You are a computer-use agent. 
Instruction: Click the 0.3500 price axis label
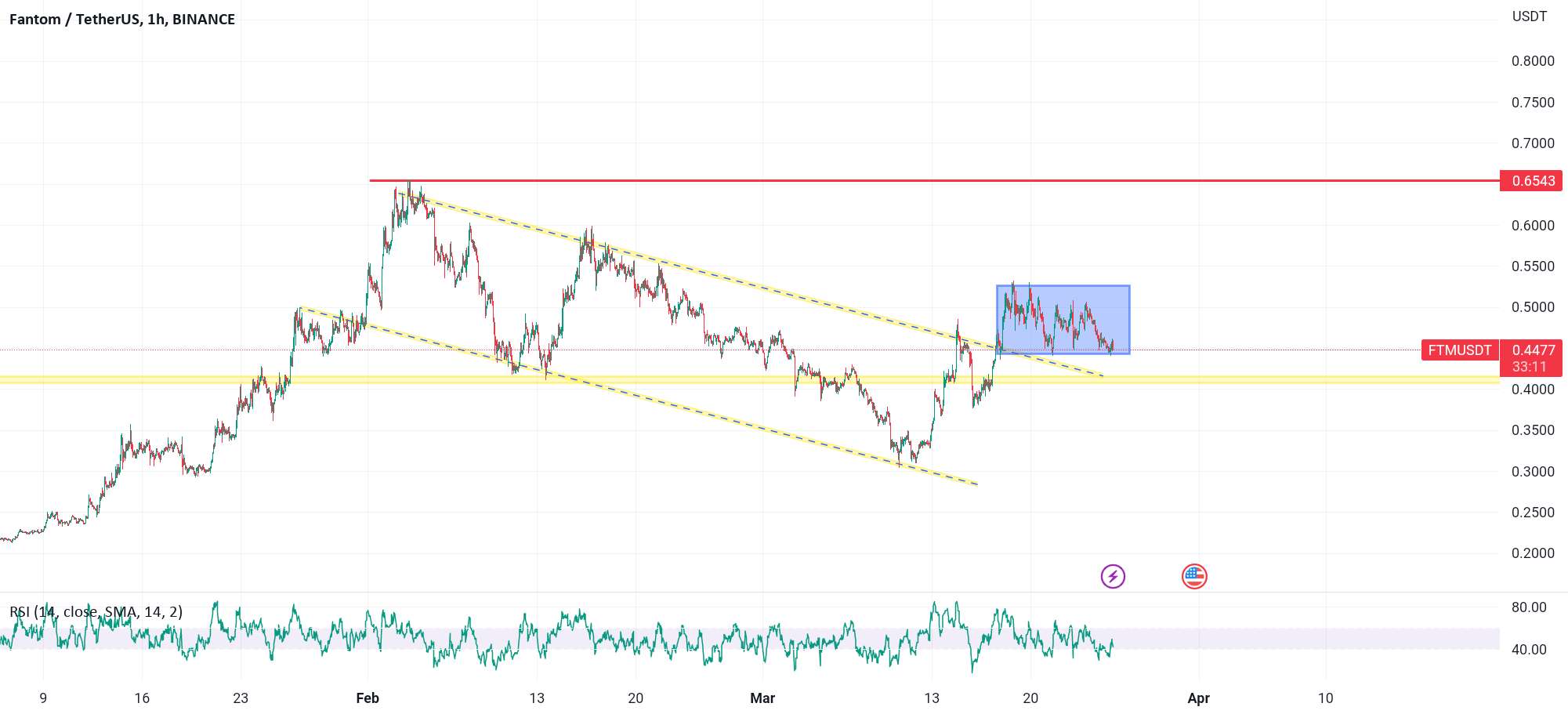tap(1533, 430)
